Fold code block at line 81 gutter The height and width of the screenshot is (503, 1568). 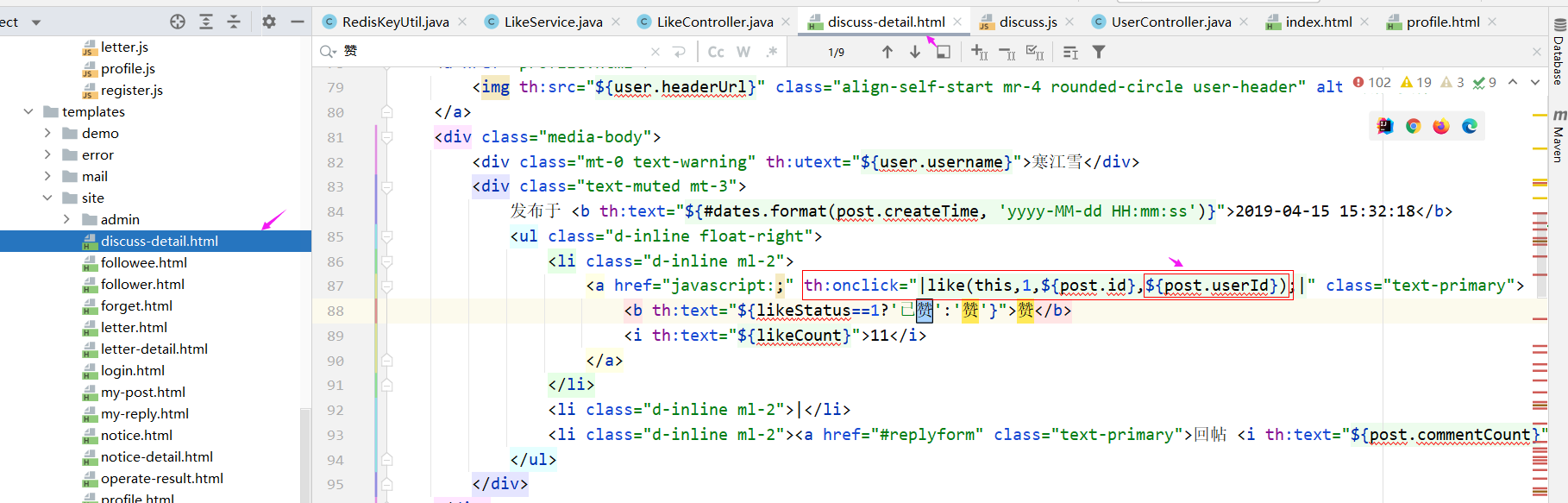(x=387, y=137)
